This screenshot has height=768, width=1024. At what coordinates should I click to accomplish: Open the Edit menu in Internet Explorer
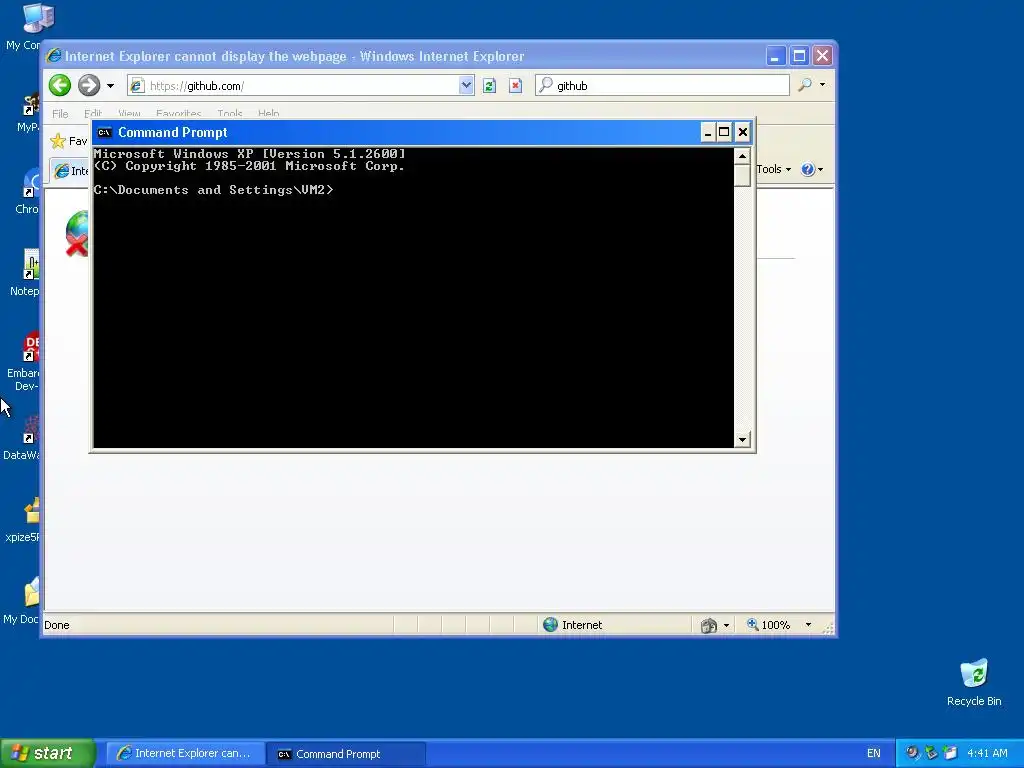93,114
